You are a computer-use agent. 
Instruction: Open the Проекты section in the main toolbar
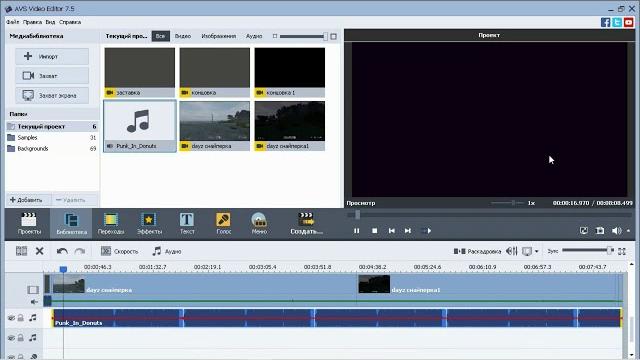[x=29, y=224]
